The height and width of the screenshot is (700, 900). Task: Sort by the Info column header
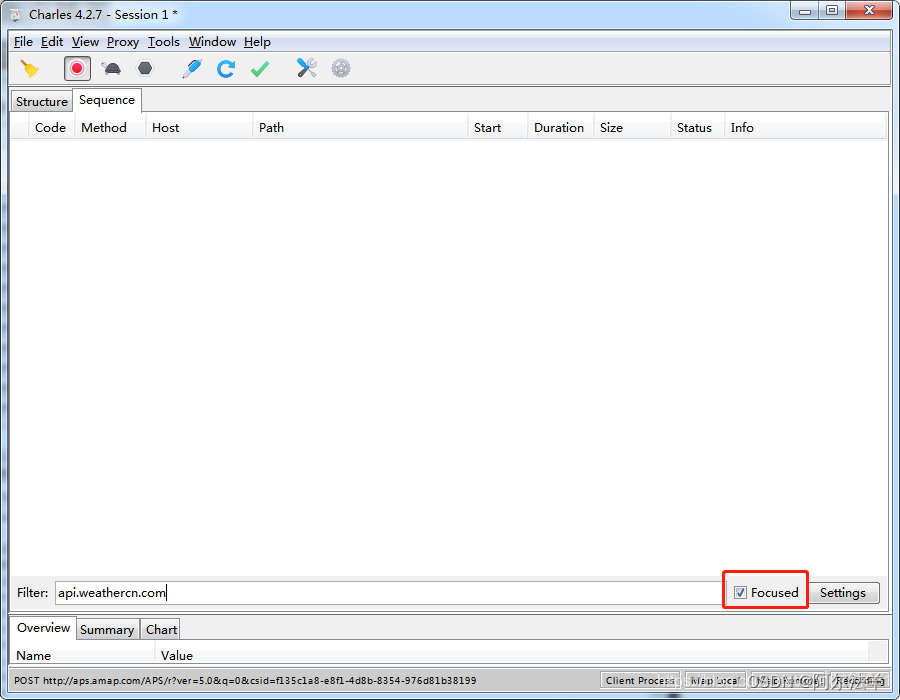pos(805,127)
